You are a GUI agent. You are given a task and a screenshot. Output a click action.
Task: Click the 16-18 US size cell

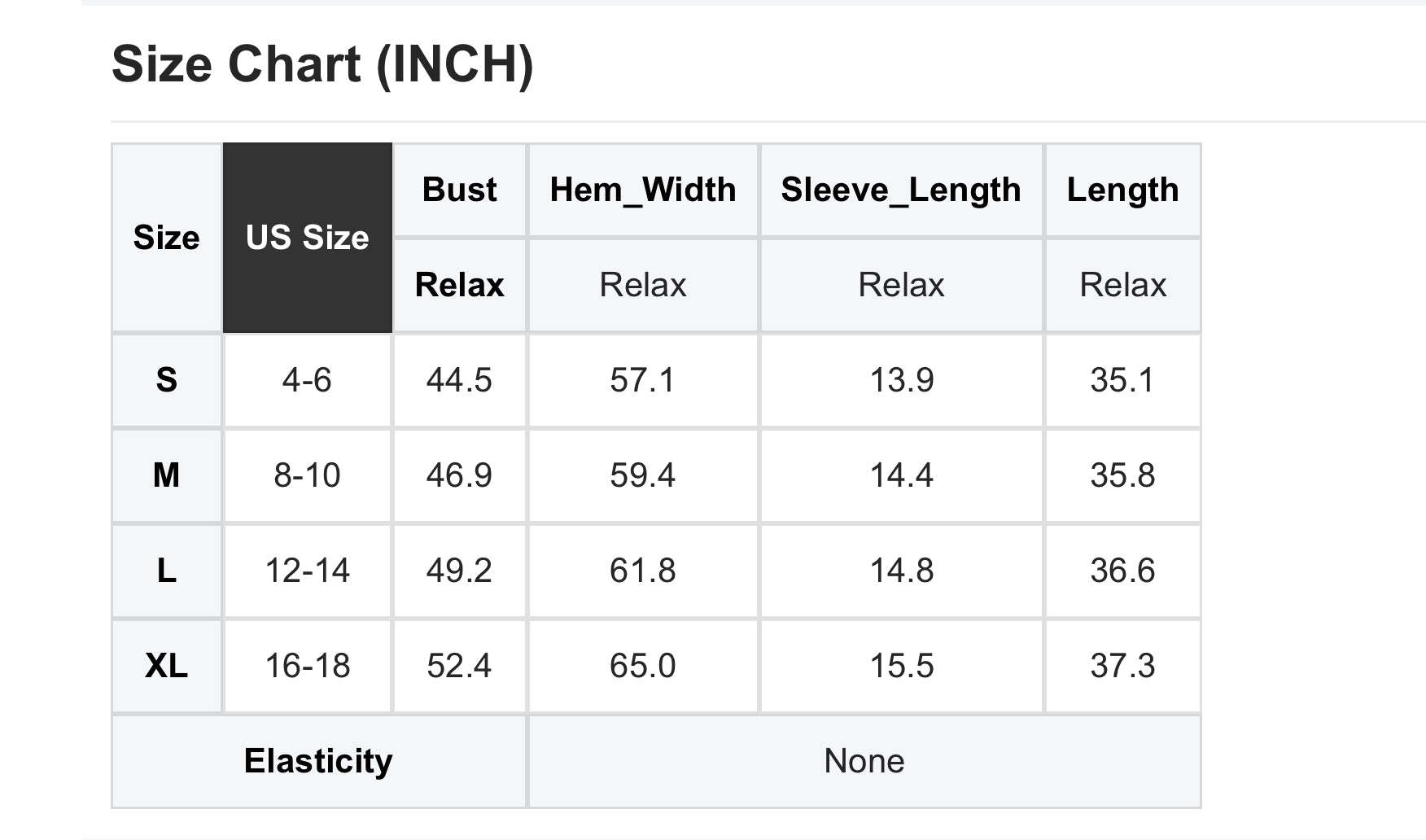pyautogui.click(x=308, y=666)
